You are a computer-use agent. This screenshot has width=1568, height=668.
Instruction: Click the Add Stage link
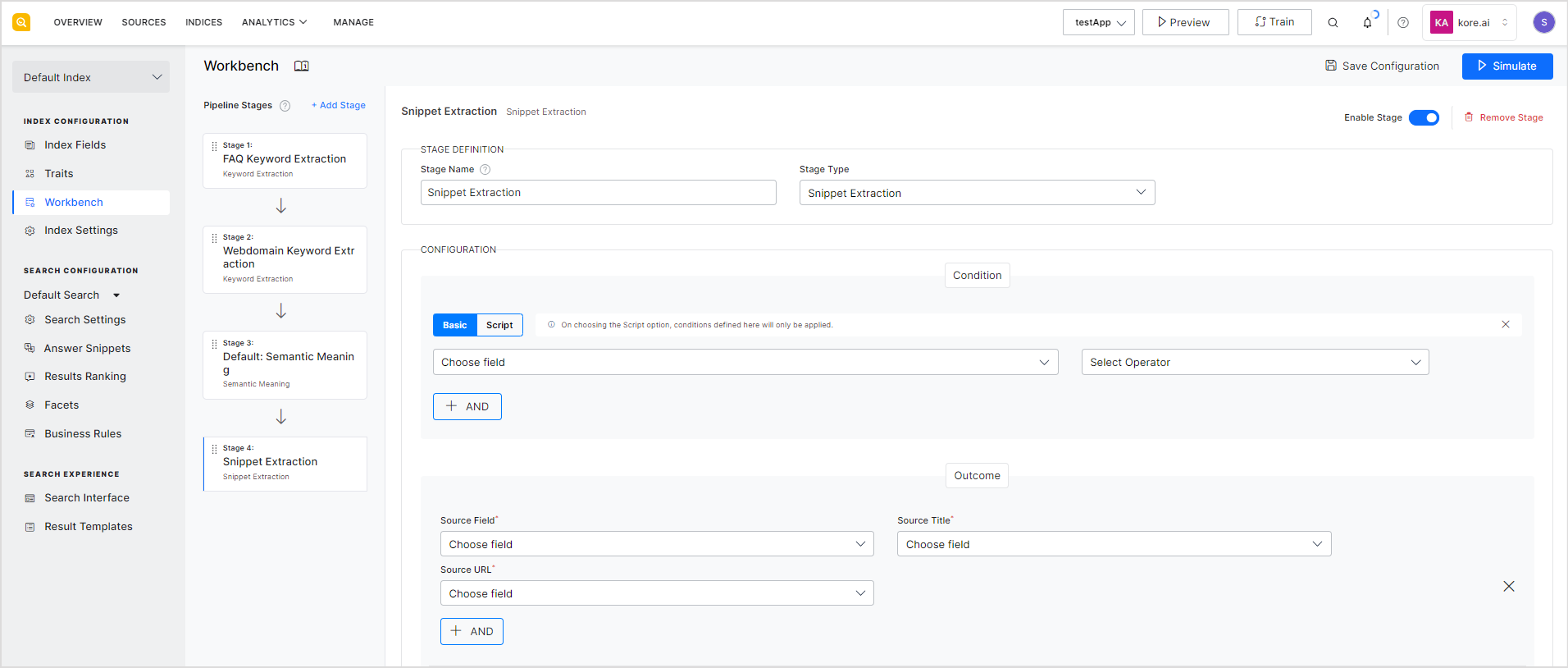(339, 106)
